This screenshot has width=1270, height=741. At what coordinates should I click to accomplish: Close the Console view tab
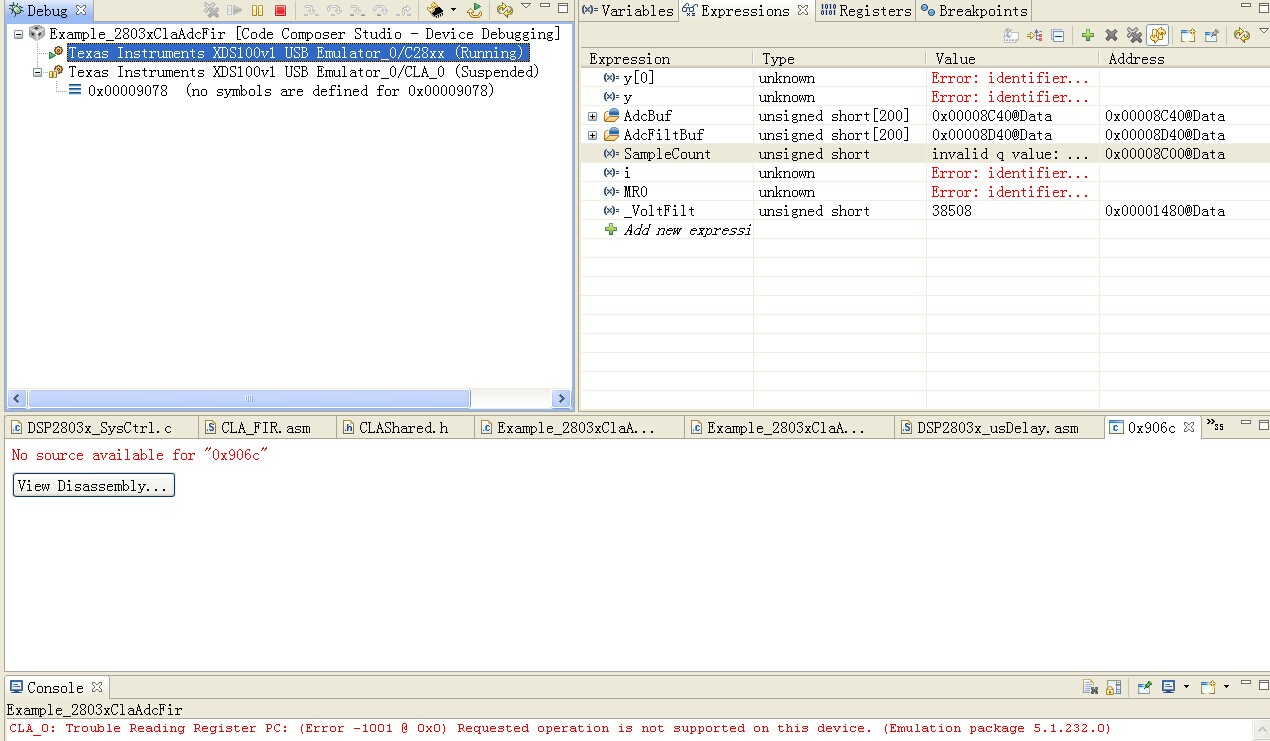(x=97, y=688)
